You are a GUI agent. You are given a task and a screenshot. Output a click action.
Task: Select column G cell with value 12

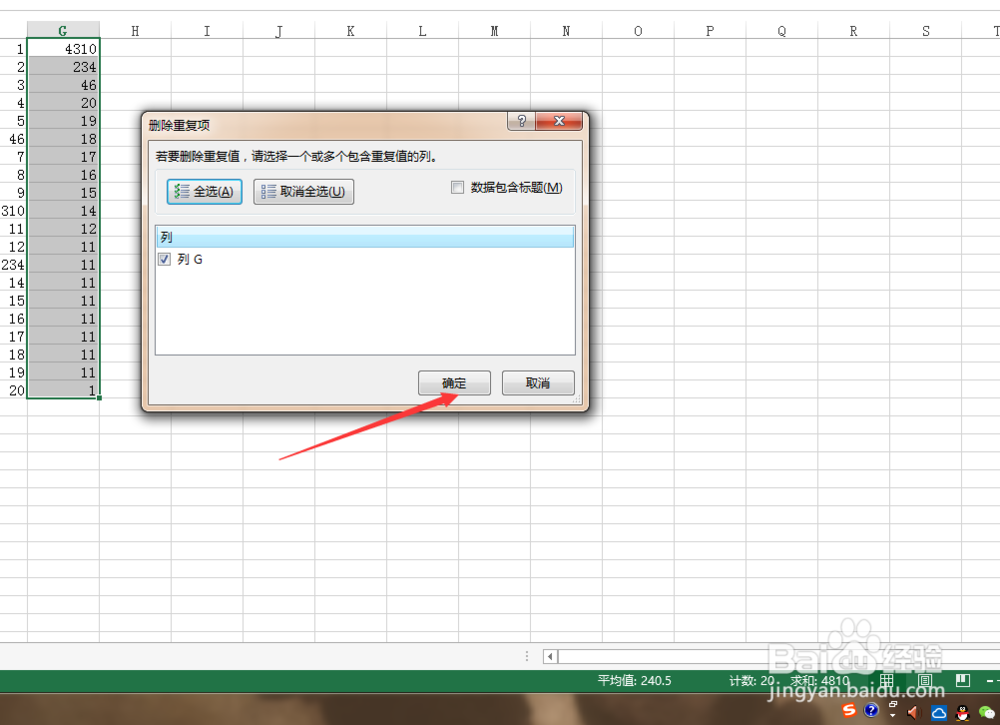pos(63,228)
